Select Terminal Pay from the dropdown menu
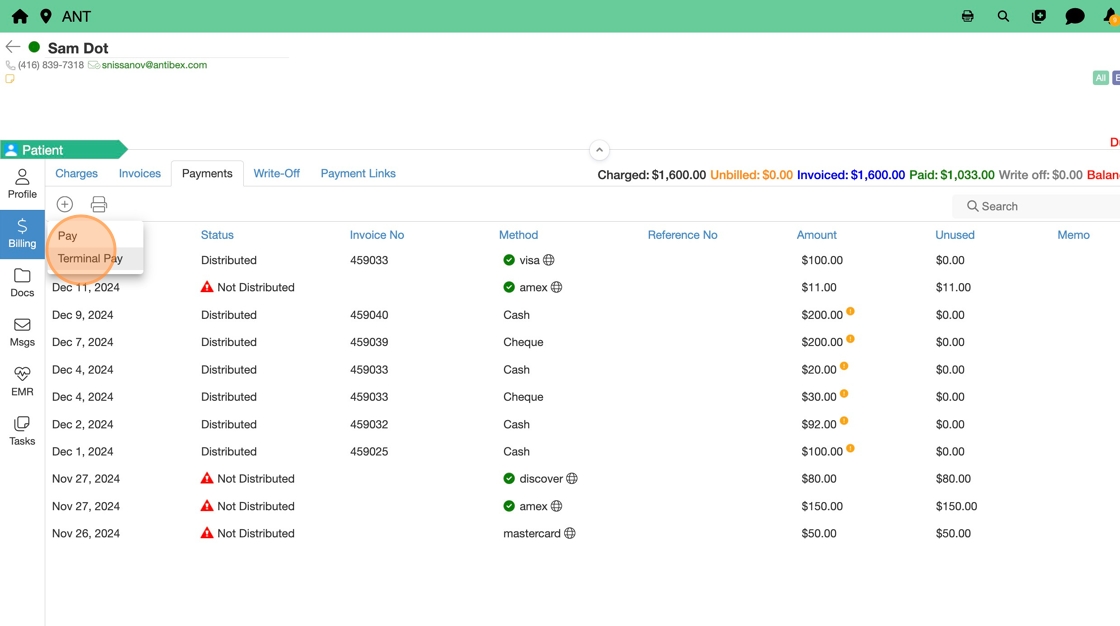This screenshot has height=626, width=1120. click(90, 258)
